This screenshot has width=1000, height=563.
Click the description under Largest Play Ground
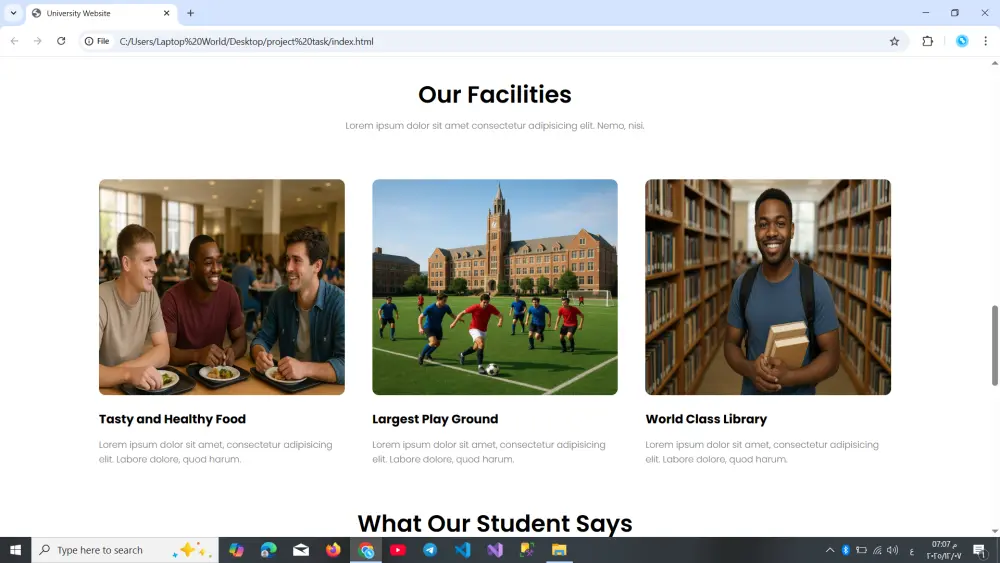point(489,451)
